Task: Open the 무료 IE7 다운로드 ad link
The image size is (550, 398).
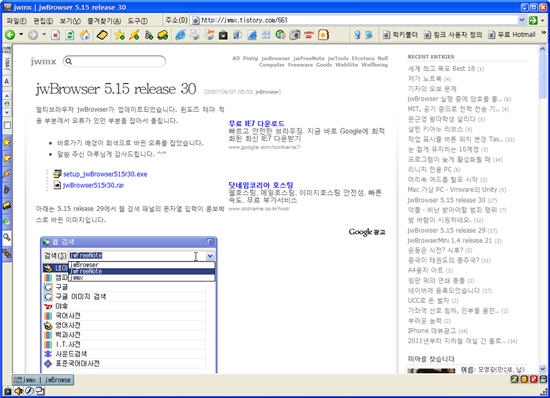Action: [x=256, y=123]
